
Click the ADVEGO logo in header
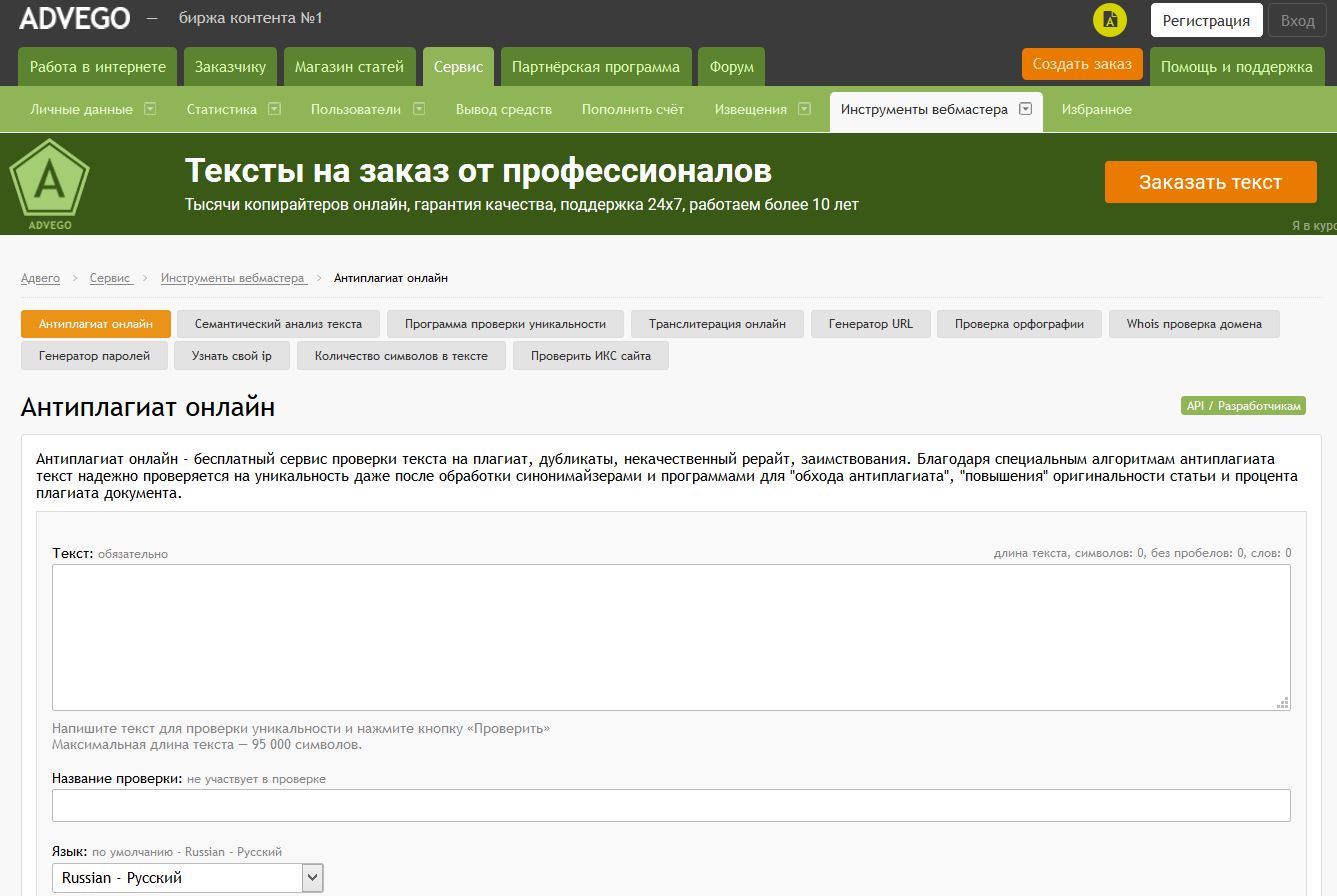[74, 18]
